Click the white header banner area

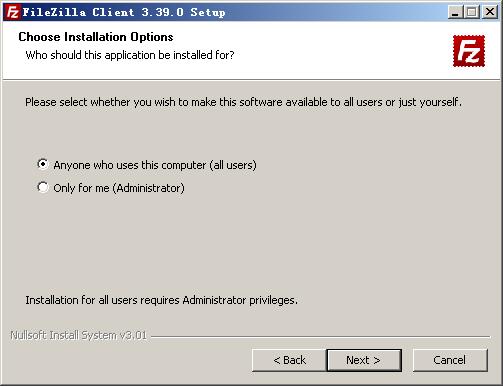click(251, 50)
